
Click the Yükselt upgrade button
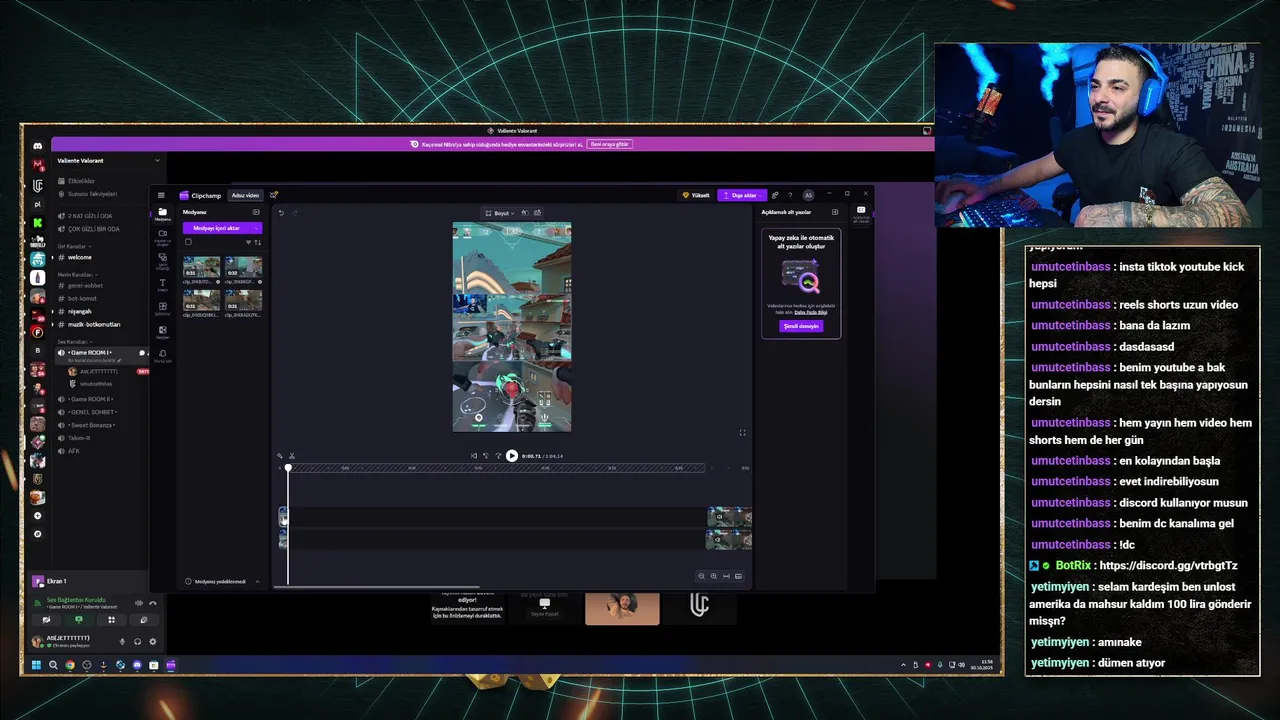[x=696, y=195]
